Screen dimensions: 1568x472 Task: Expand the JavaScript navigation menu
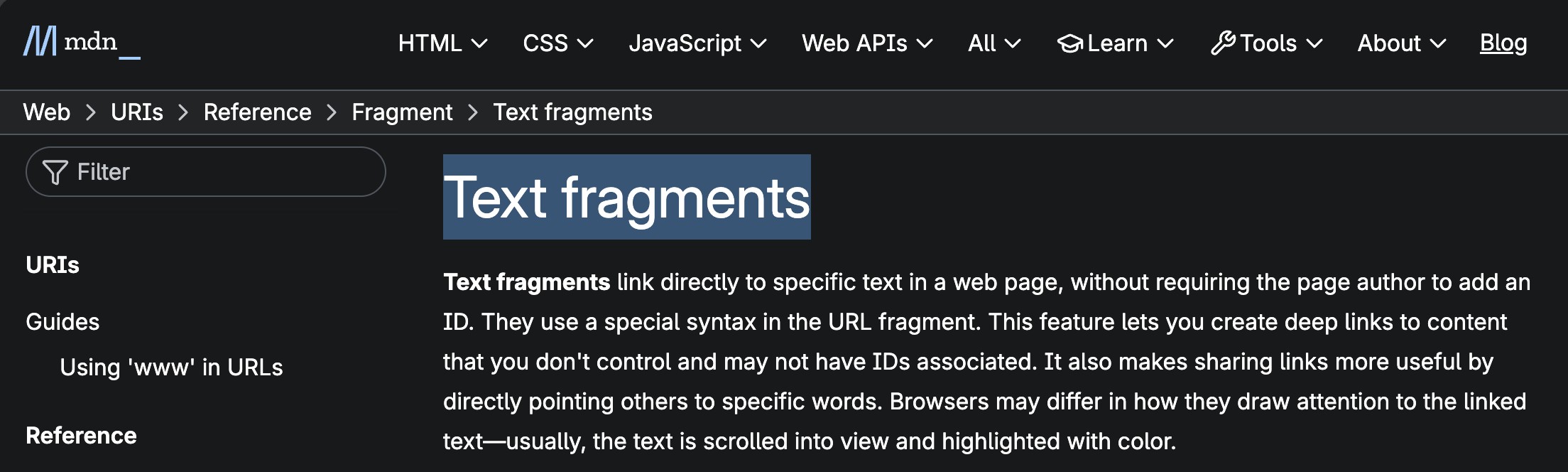(x=697, y=43)
